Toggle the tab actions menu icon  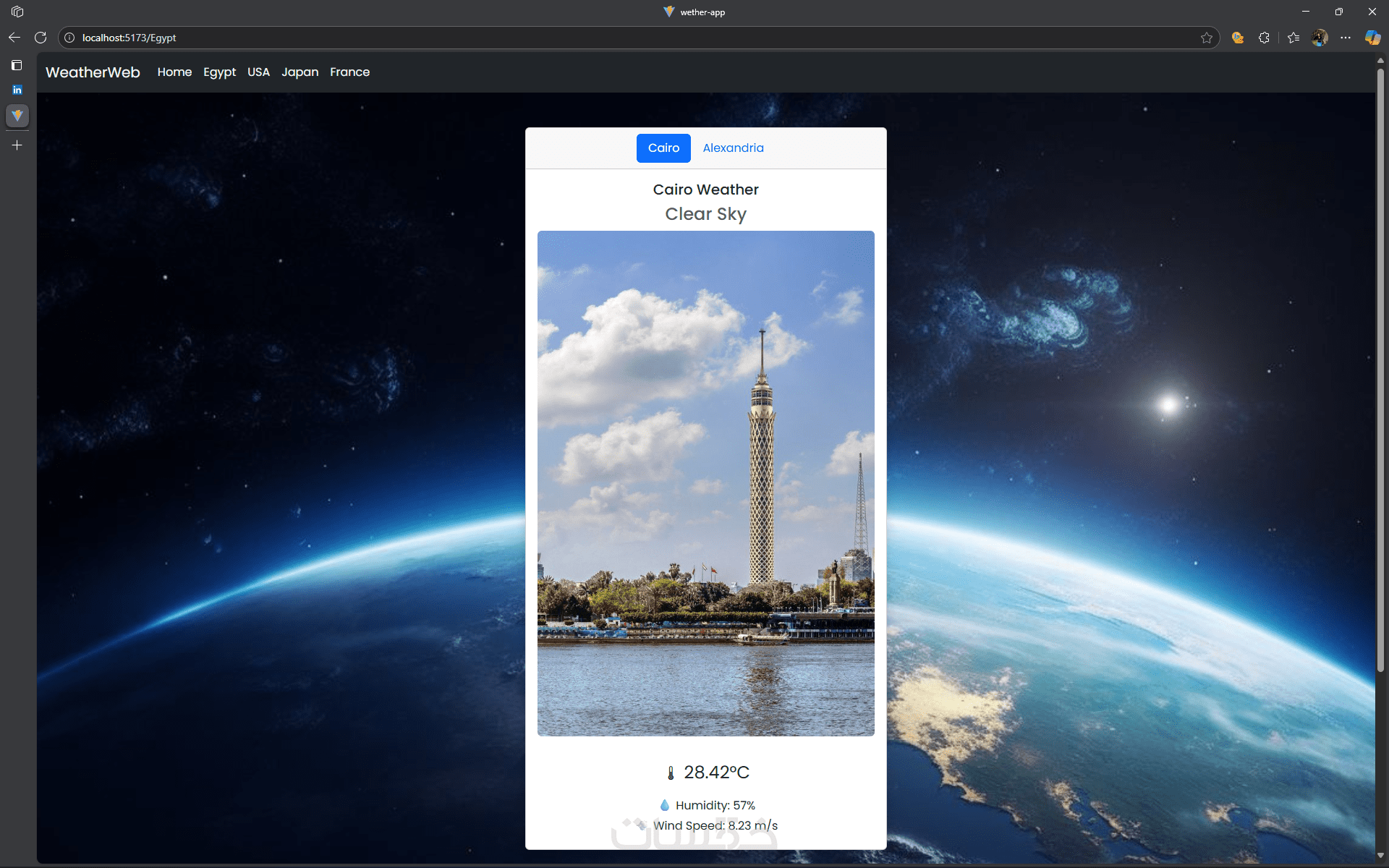click(x=17, y=65)
